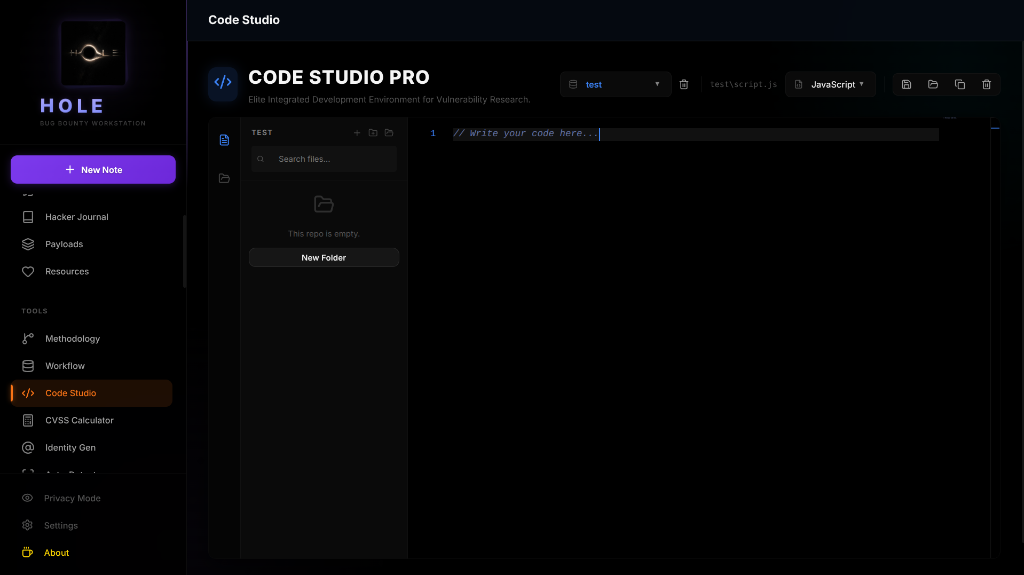
Task: Click the Payloads layers icon
Action: [x=28, y=244]
